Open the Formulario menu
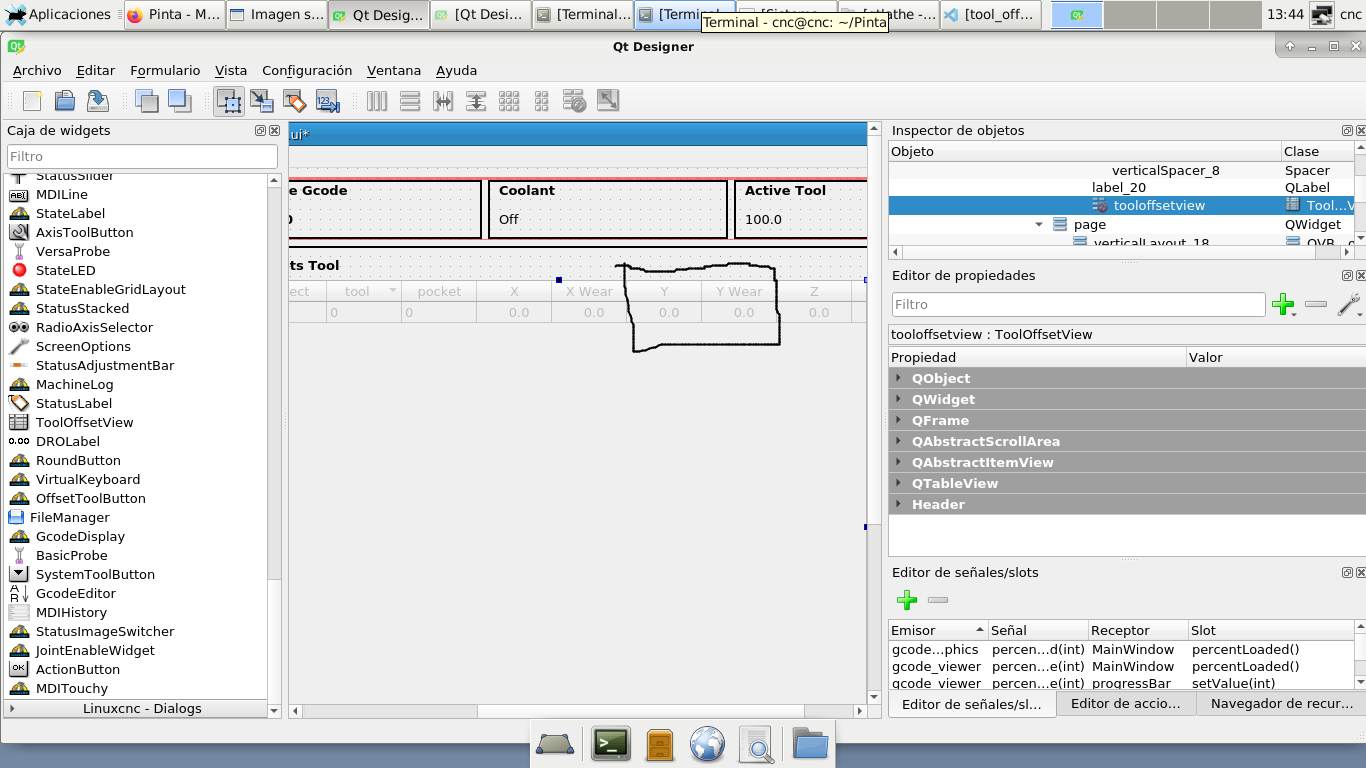 (165, 70)
